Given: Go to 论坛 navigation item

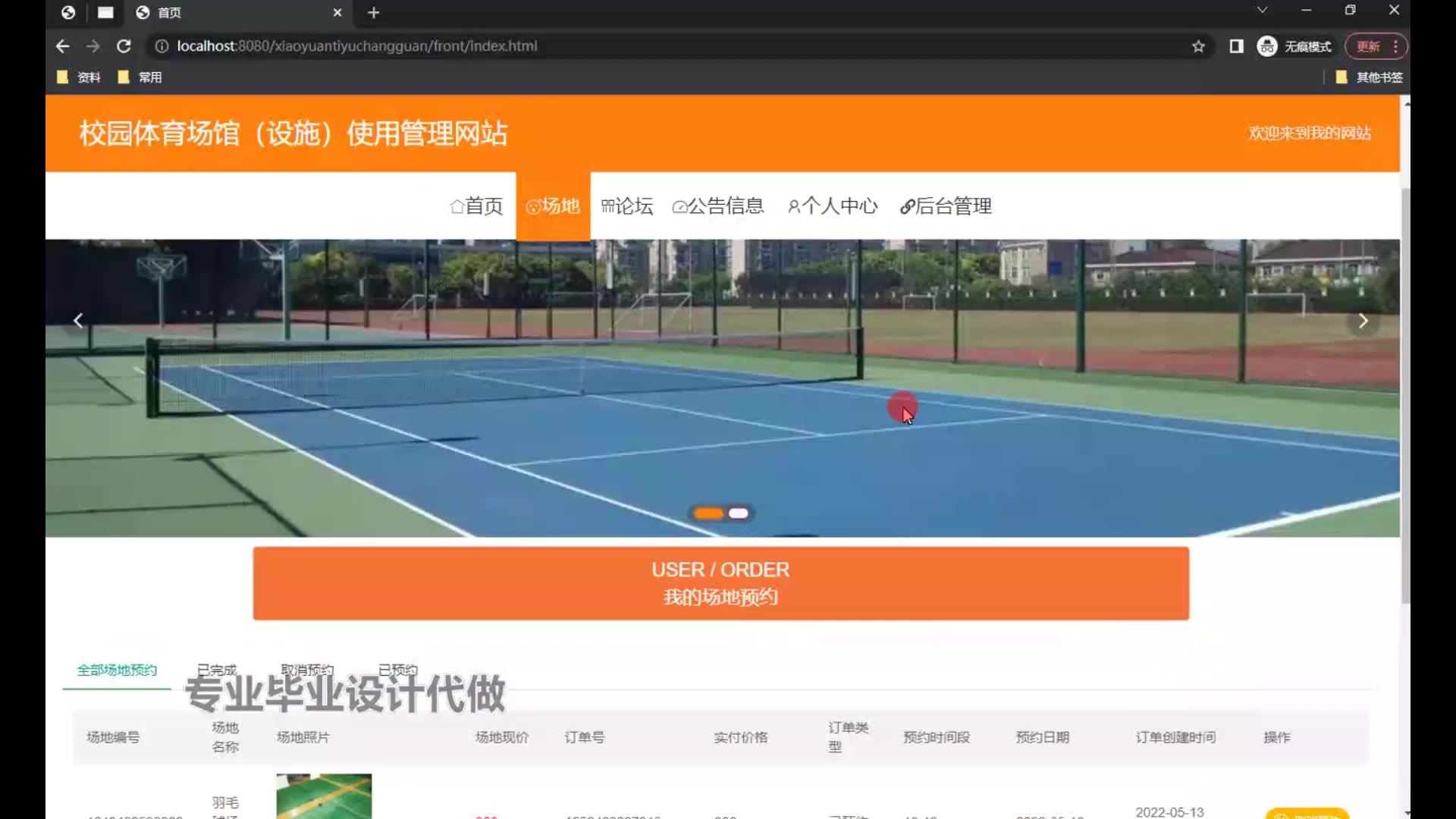Looking at the screenshot, I should (x=627, y=206).
